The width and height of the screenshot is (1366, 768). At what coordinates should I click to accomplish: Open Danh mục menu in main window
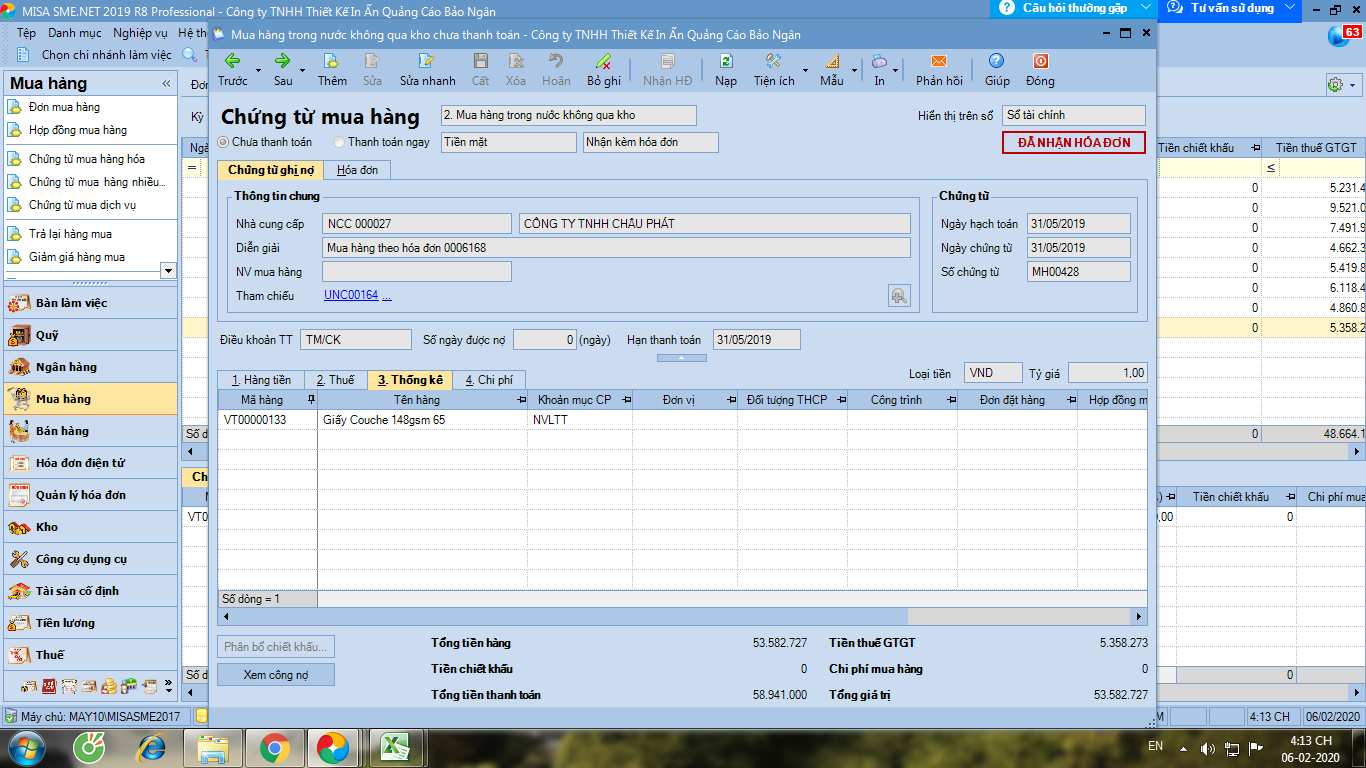coord(74,33)
